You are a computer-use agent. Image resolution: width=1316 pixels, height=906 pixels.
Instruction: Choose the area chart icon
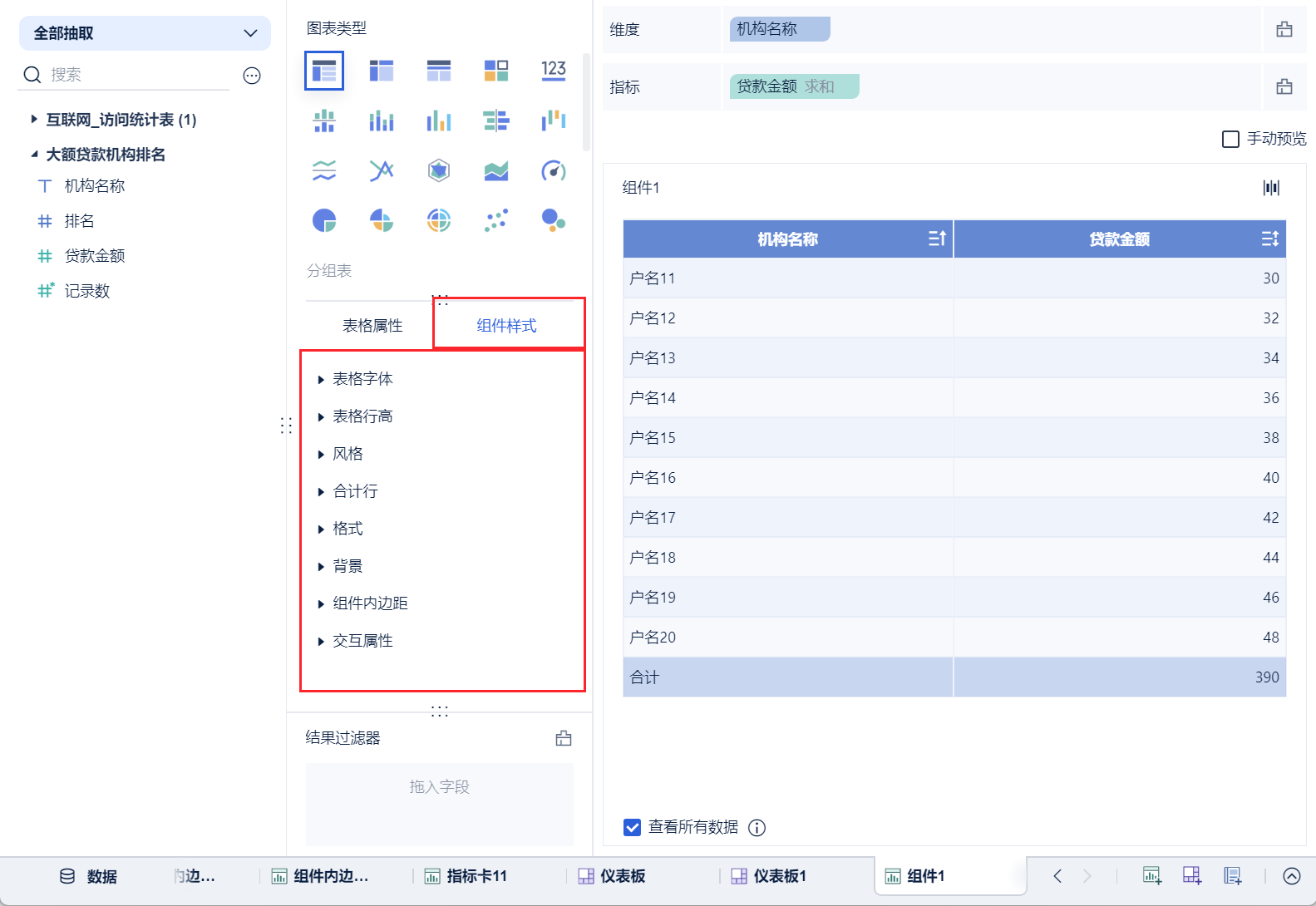click(x=496, y=171)
